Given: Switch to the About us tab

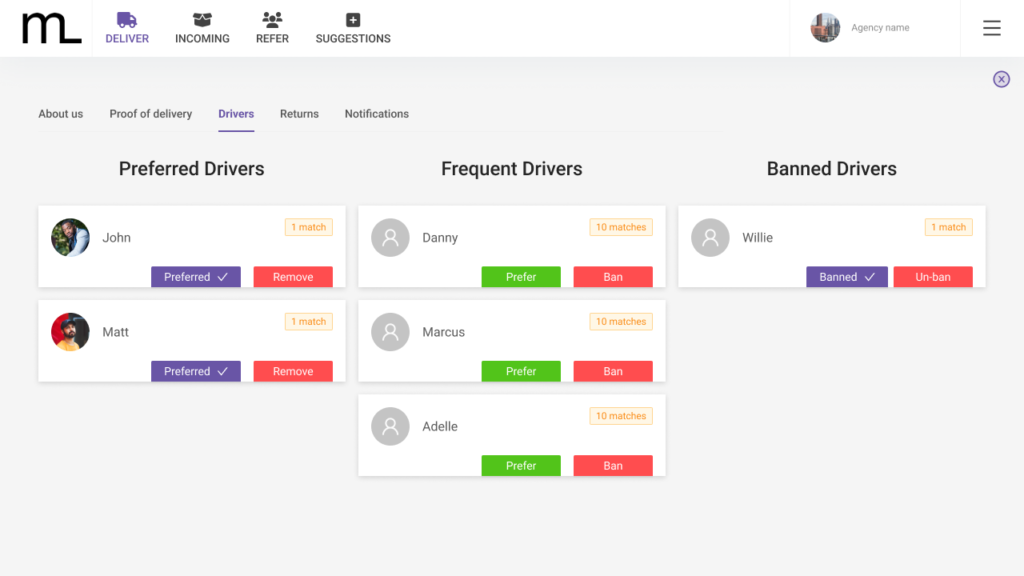Looking at the screenshot, I should 61,114.
